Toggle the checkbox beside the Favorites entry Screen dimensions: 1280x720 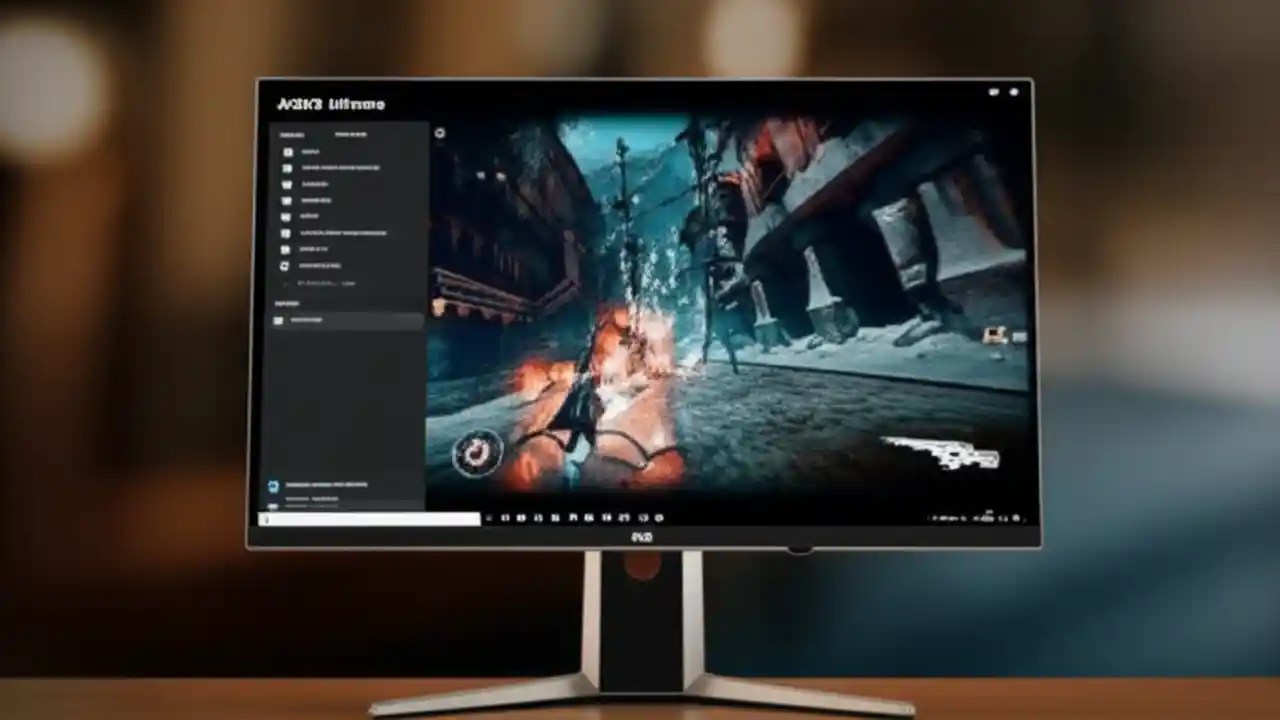(x=278, y=320)
